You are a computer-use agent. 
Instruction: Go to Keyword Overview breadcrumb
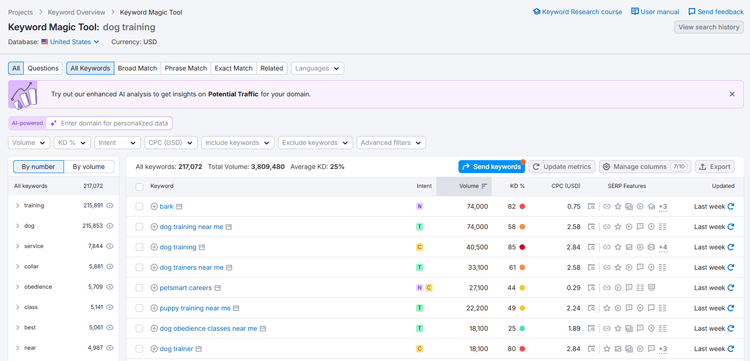pos(76,12)
